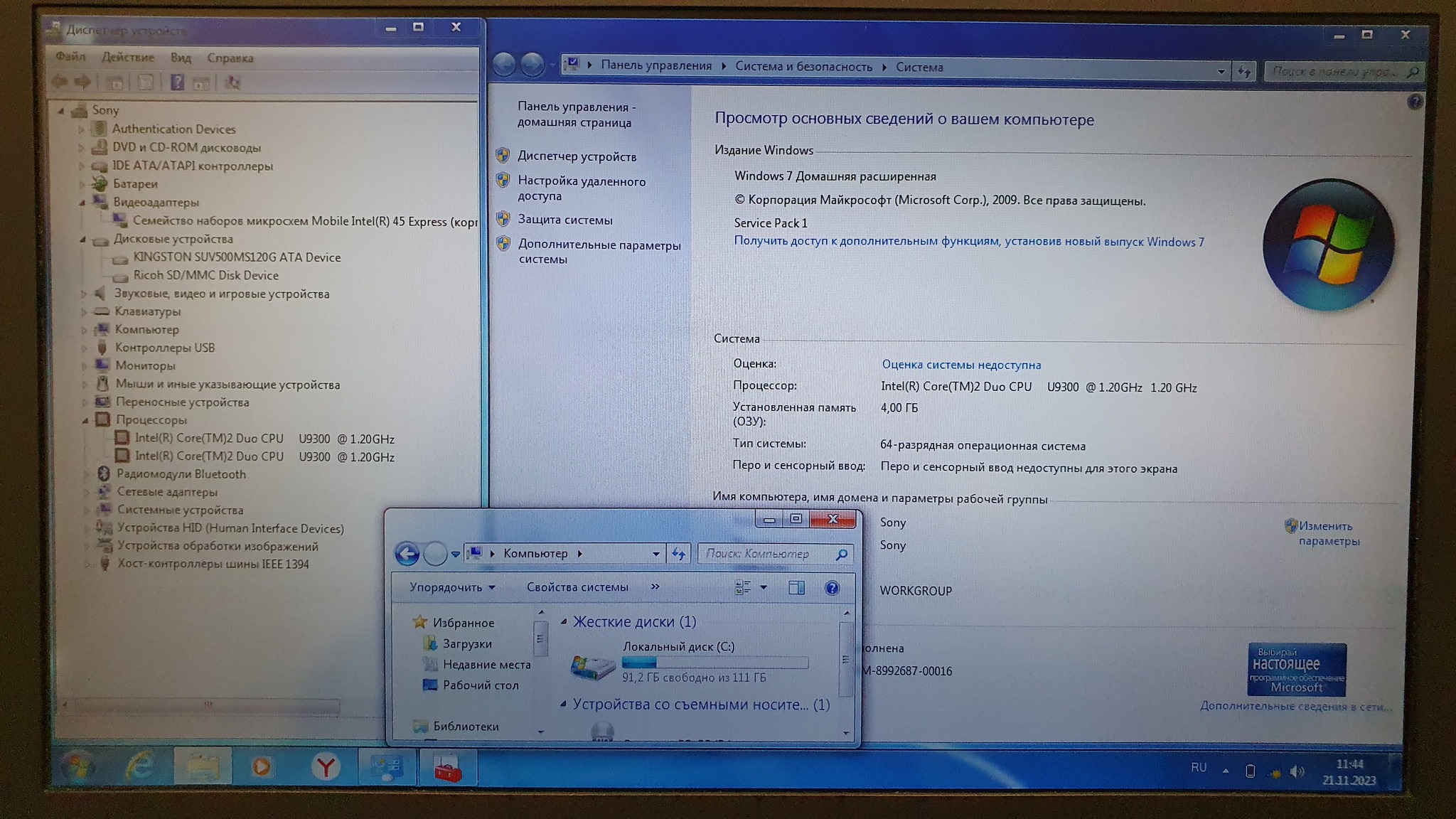Open the Действие menu

point(127,57)
